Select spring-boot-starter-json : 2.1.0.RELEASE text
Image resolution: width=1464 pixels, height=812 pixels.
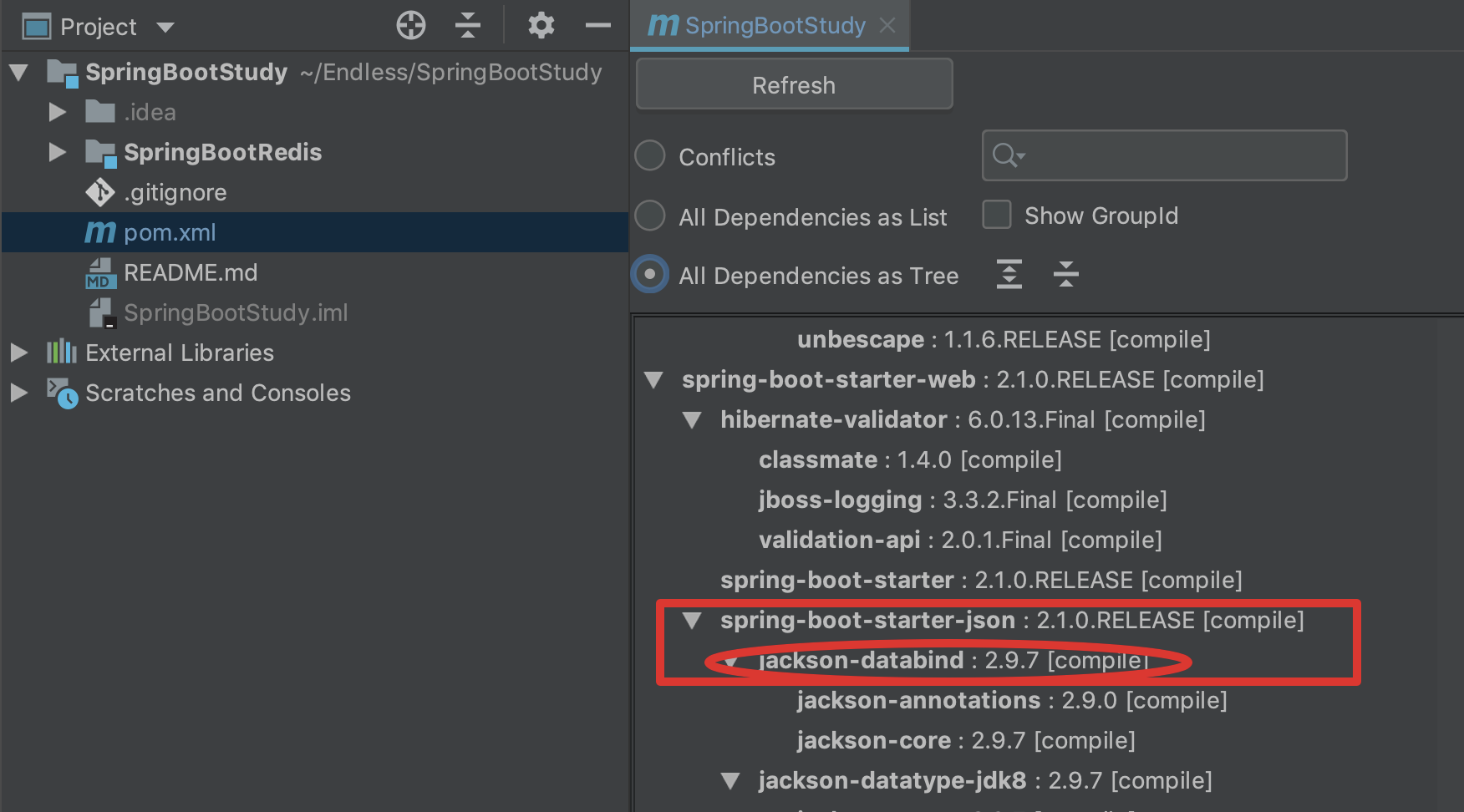[1012, 620]
